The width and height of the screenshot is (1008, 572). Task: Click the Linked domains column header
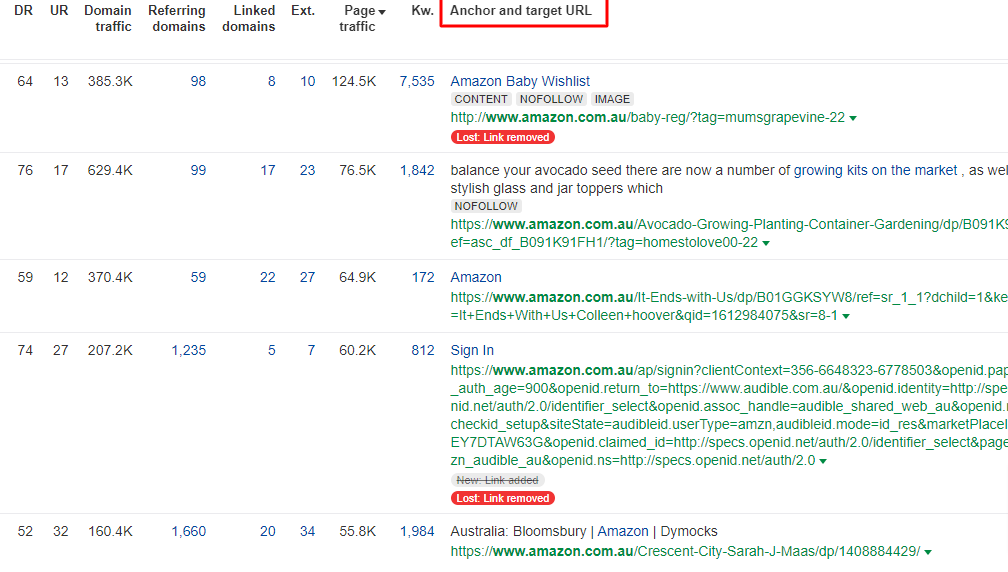249,18
